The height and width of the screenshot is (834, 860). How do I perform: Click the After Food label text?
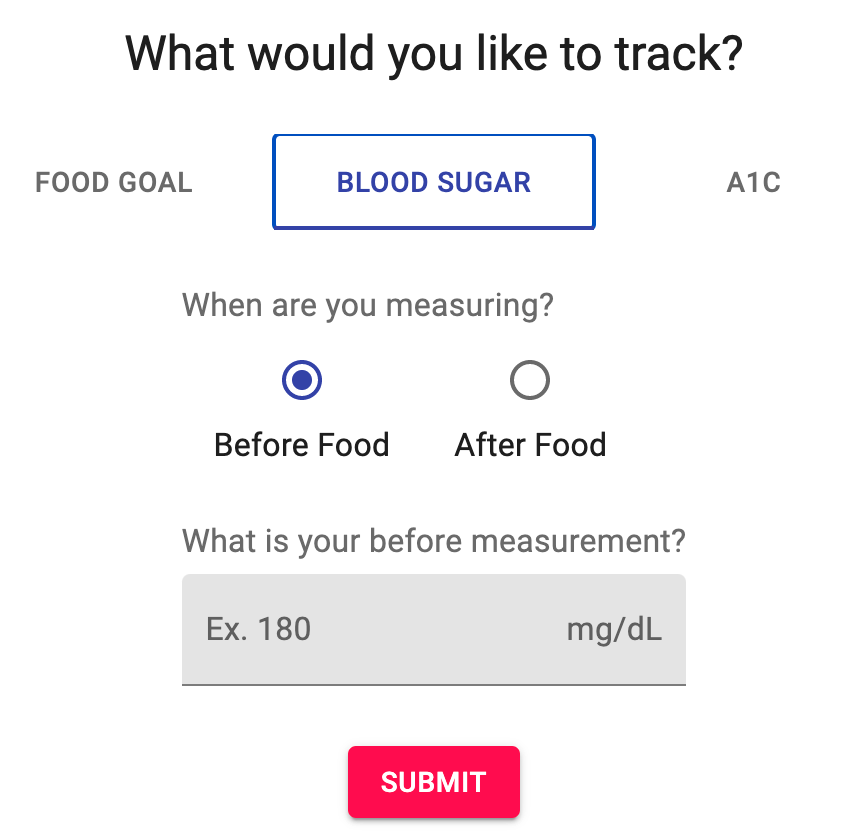[530, 445]
